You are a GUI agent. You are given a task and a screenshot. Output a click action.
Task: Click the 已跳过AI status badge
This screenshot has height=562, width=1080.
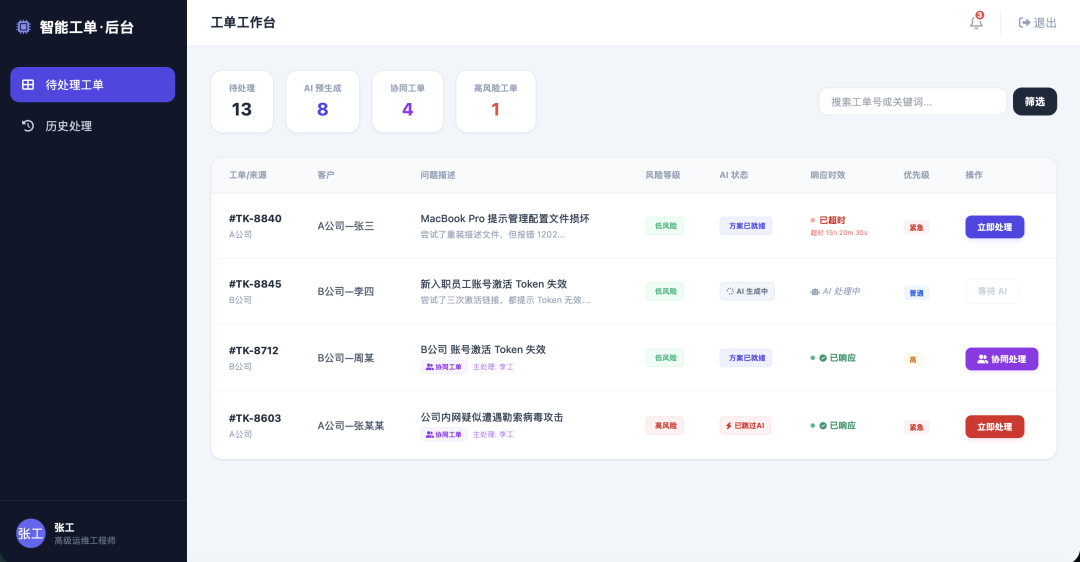point(745,426)
